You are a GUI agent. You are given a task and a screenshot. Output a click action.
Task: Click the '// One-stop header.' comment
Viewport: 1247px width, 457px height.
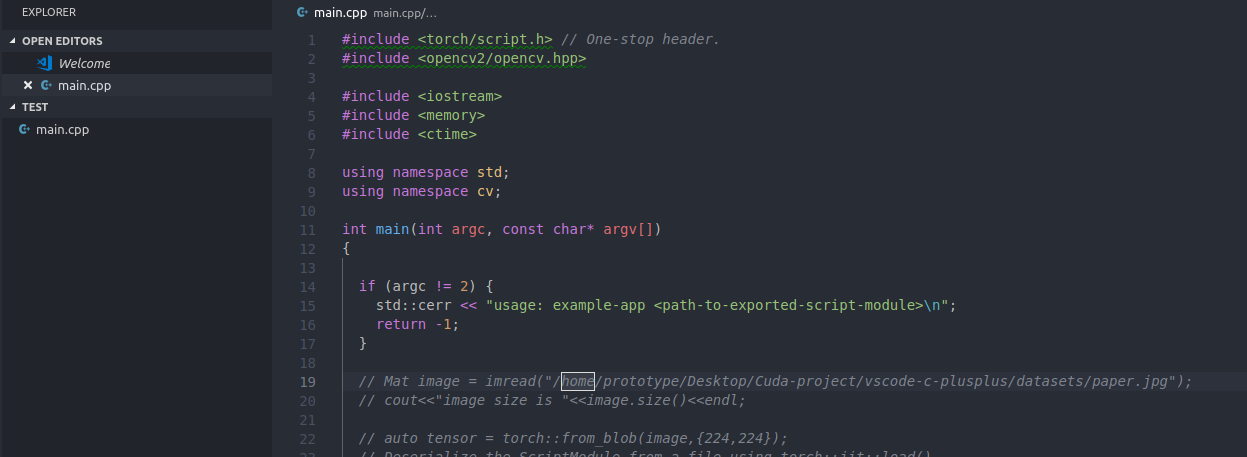click(641, 39)
